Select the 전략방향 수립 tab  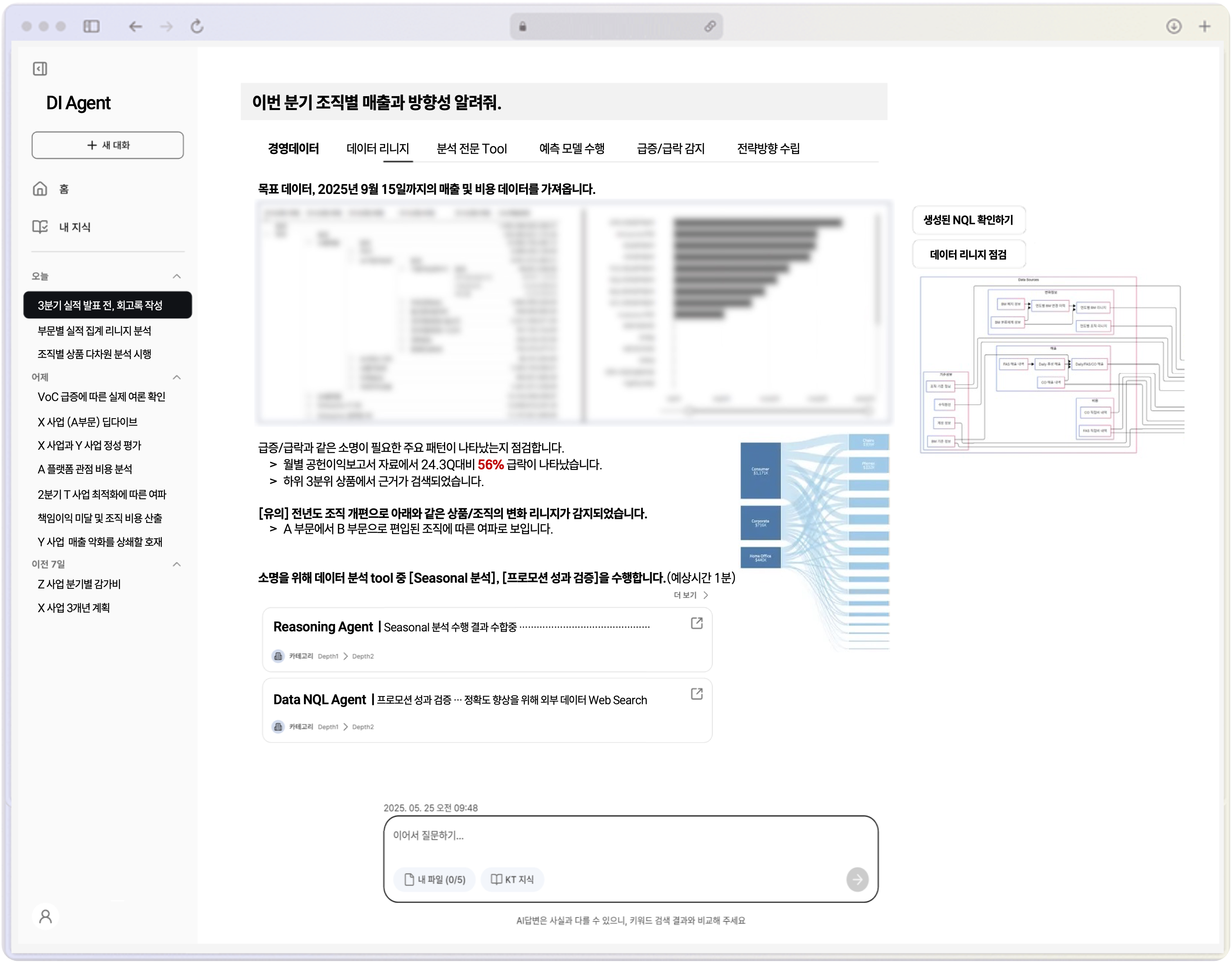coord(768,149)
